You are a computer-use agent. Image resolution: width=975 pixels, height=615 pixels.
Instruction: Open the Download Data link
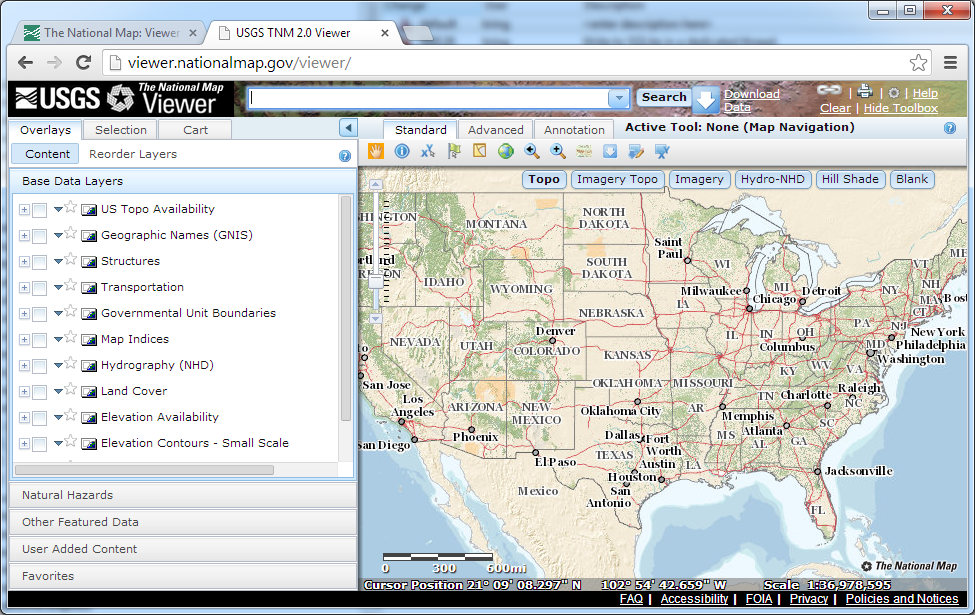pos(751,100)
